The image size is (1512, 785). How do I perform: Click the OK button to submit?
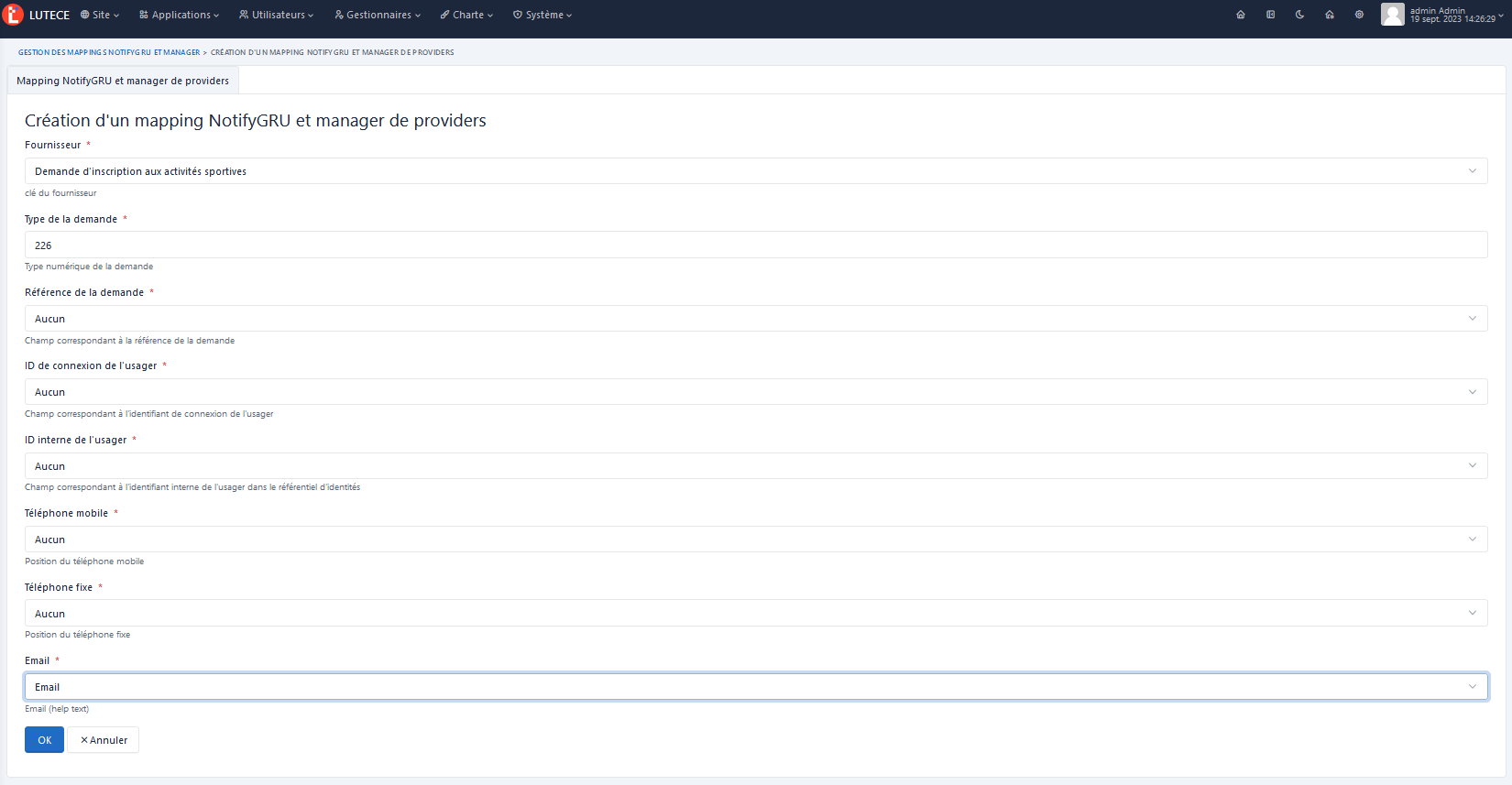[44, 740]
